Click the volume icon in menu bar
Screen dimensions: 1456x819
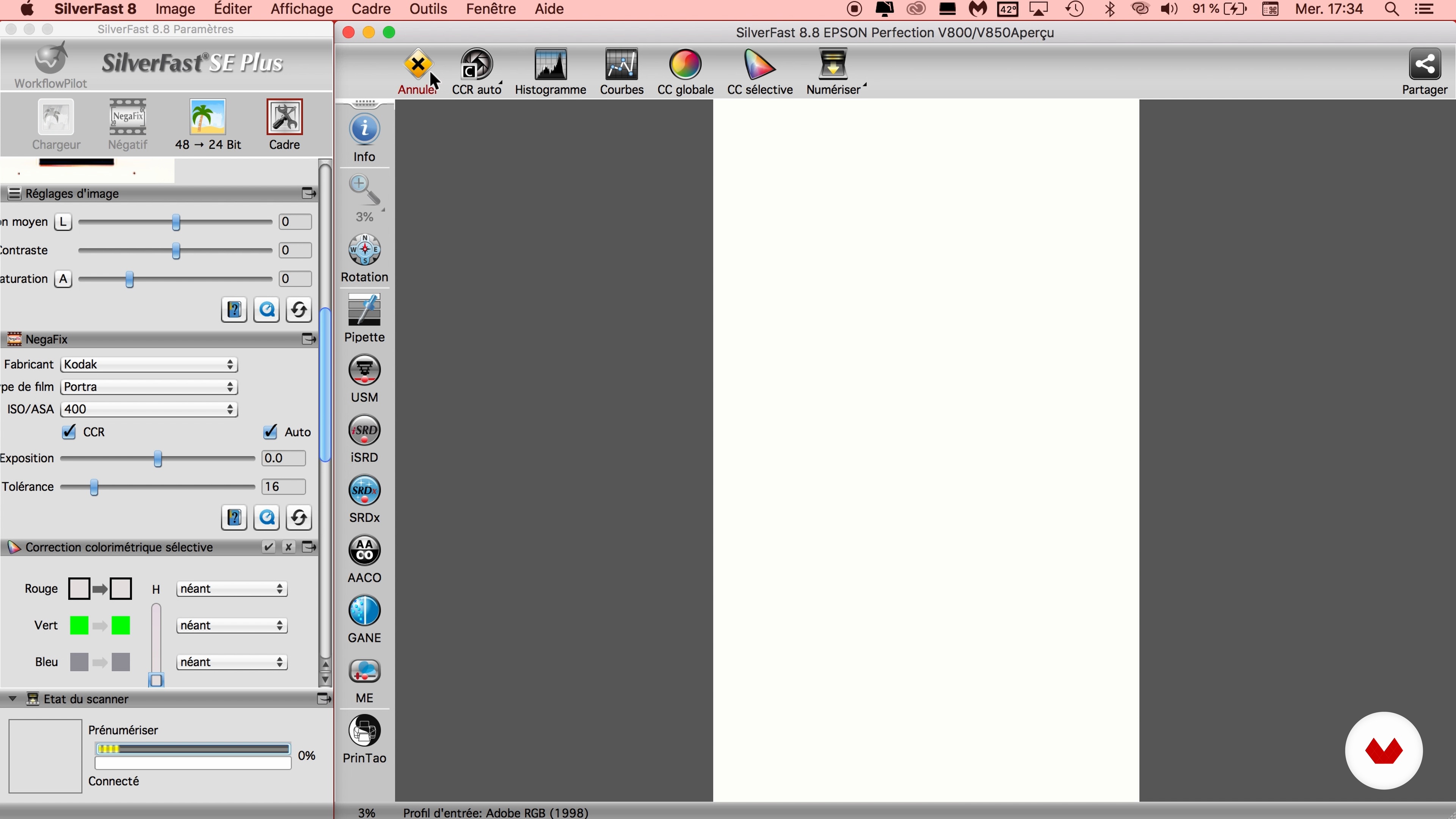(1168, 9)
